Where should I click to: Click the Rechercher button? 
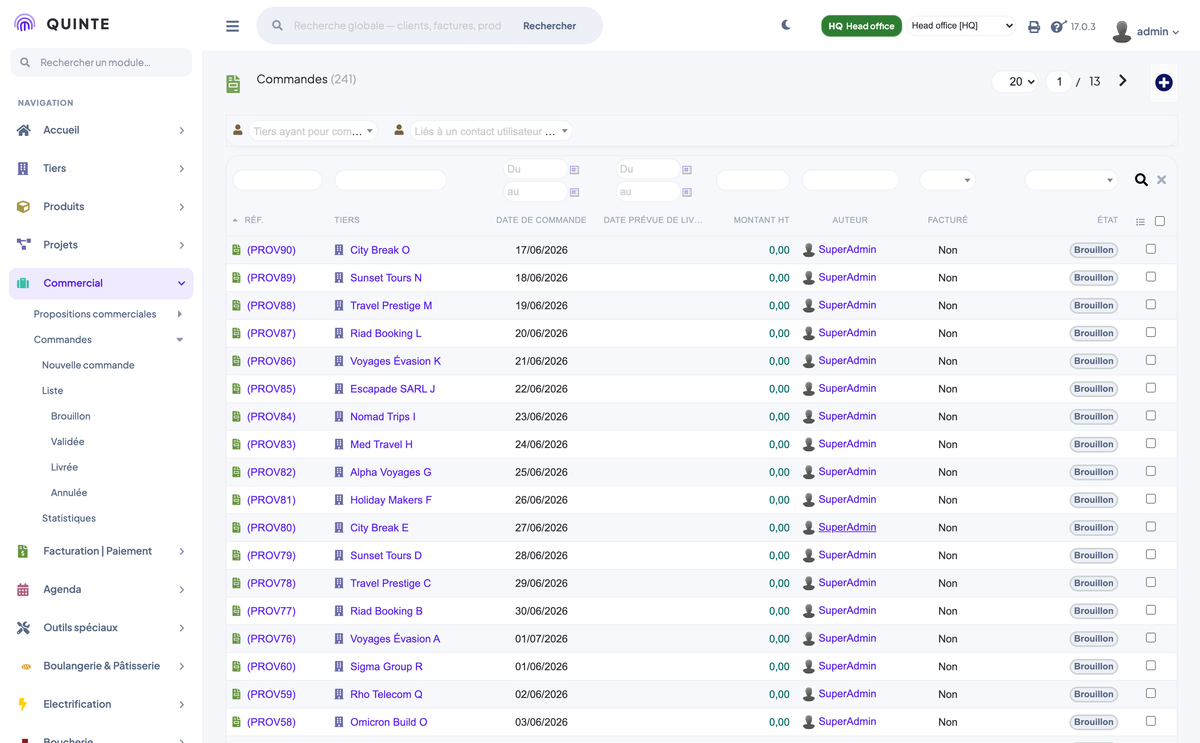[550, 26]
